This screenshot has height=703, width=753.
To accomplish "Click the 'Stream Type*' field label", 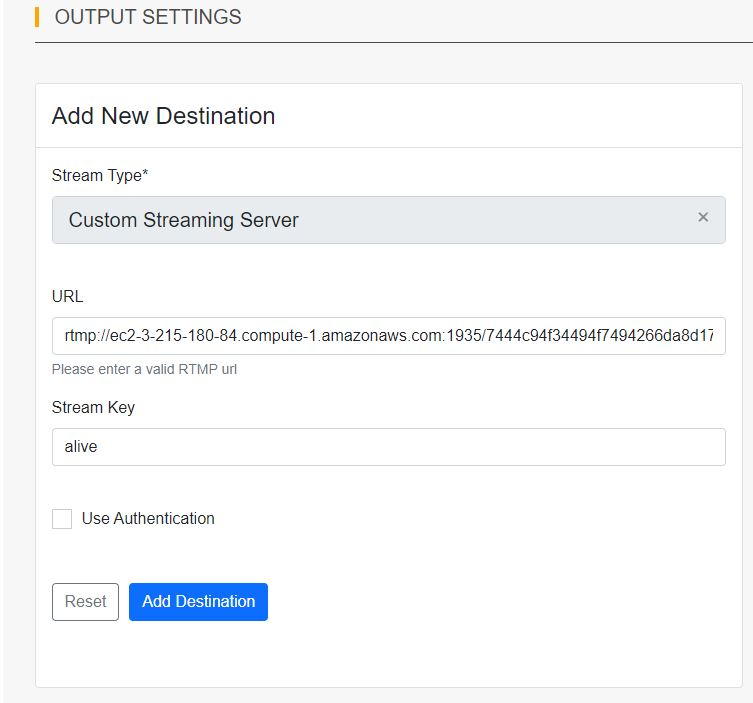I will [96, 176].
